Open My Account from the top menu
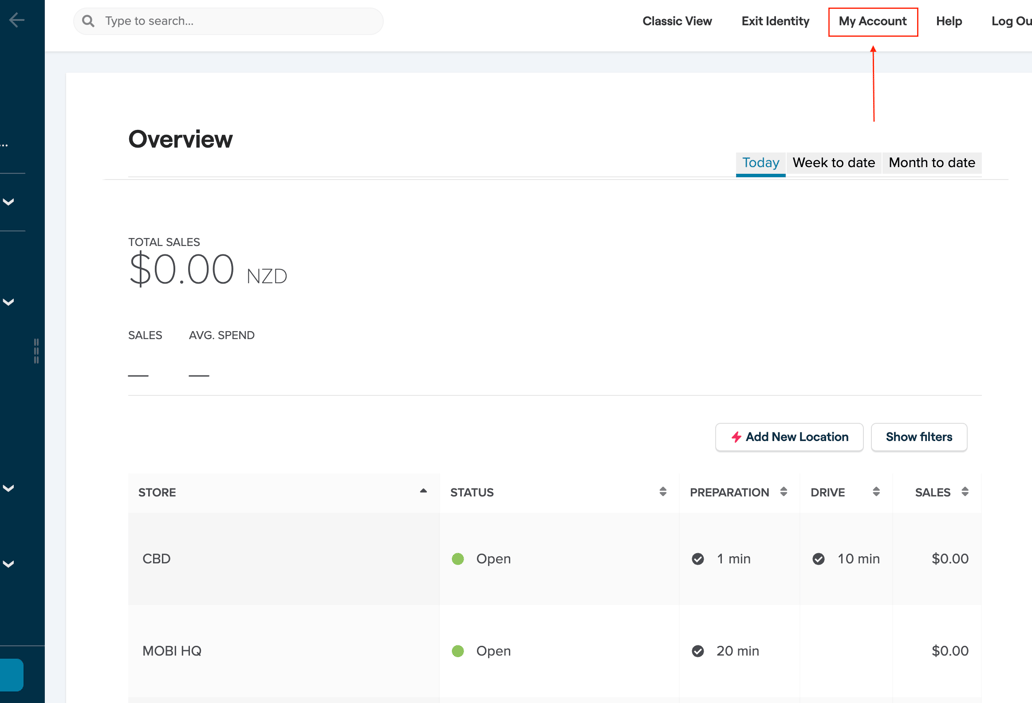The width and height of the screenshot is (1032, 703). [872, 21]
